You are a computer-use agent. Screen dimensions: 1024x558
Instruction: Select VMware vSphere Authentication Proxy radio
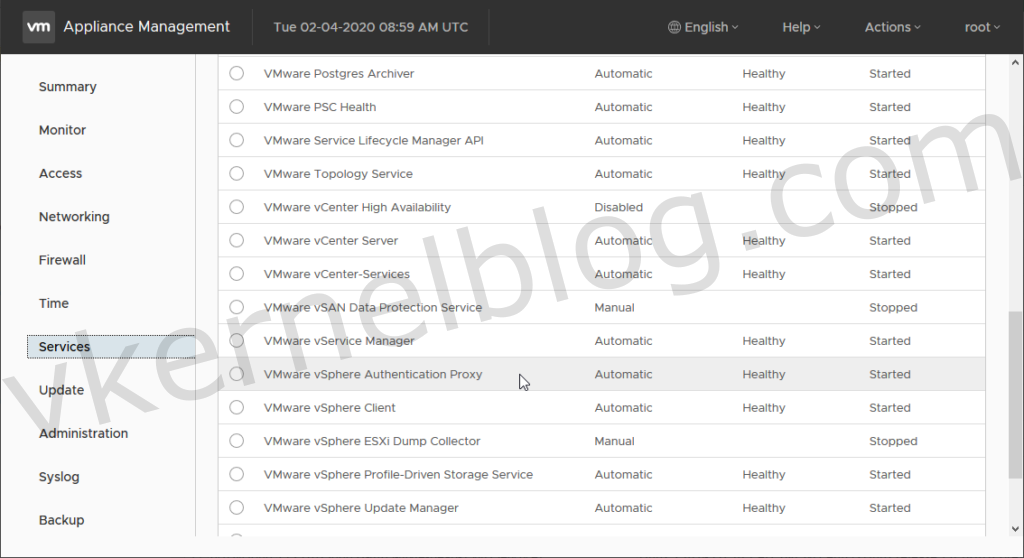pos(236,374)
